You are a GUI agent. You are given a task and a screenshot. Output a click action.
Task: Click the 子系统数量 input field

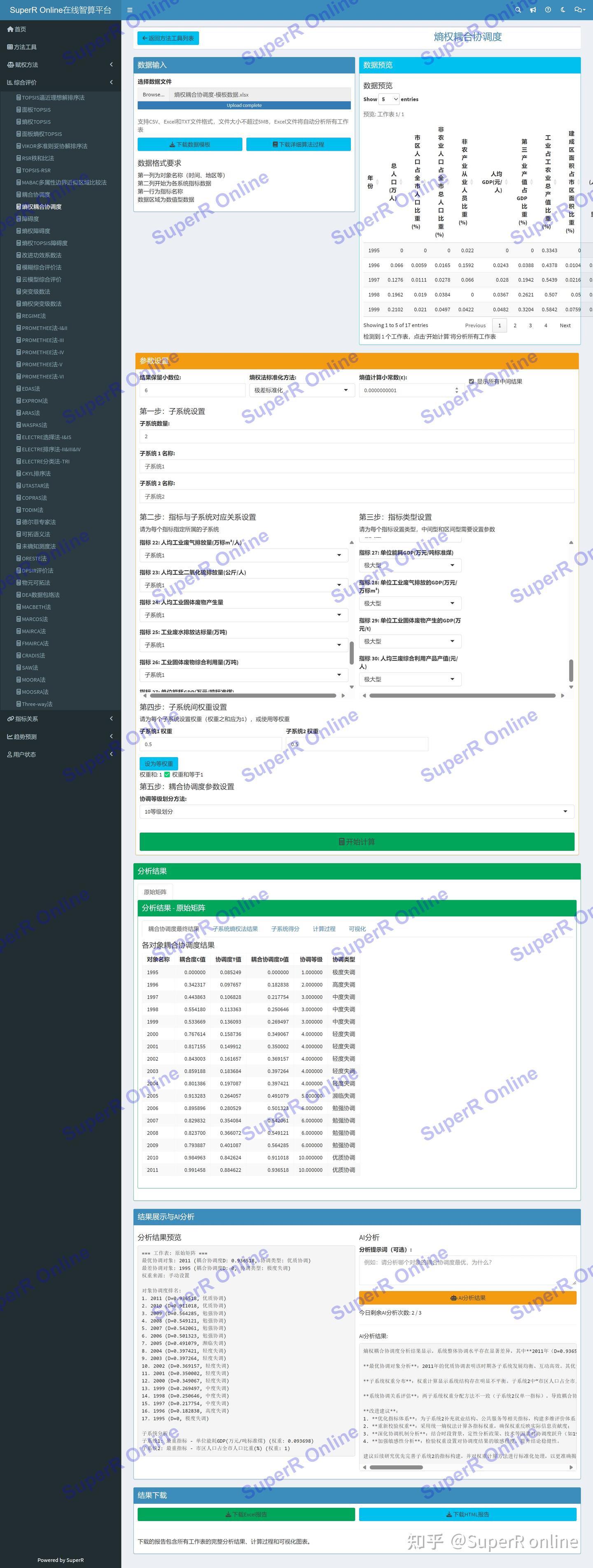tap(357, 436)
